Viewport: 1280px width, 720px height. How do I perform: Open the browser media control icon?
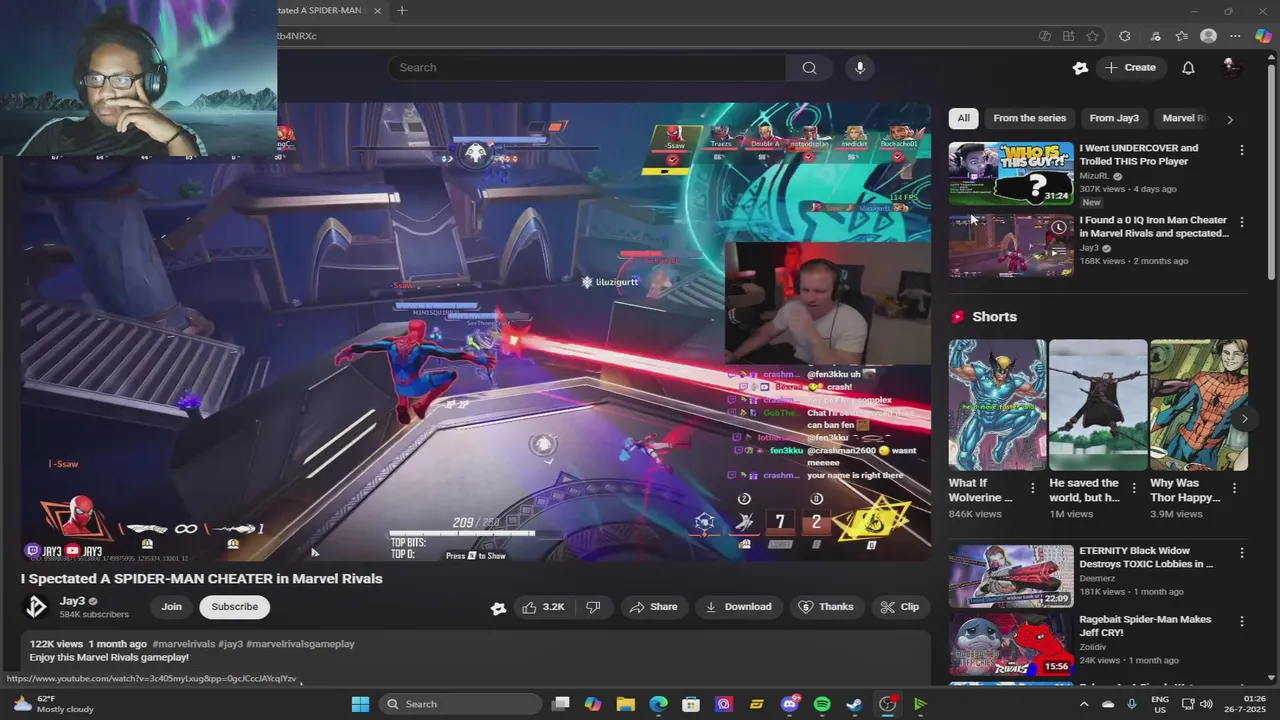[1156, 36]
